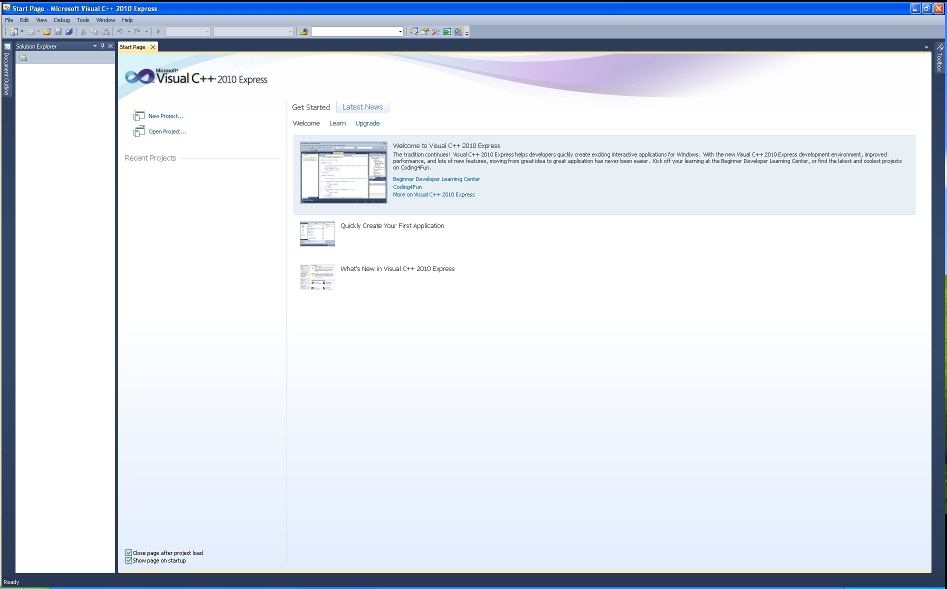The image size is (947, 589).
Task: Open the Tools menu
Action: tap(83, 20)
